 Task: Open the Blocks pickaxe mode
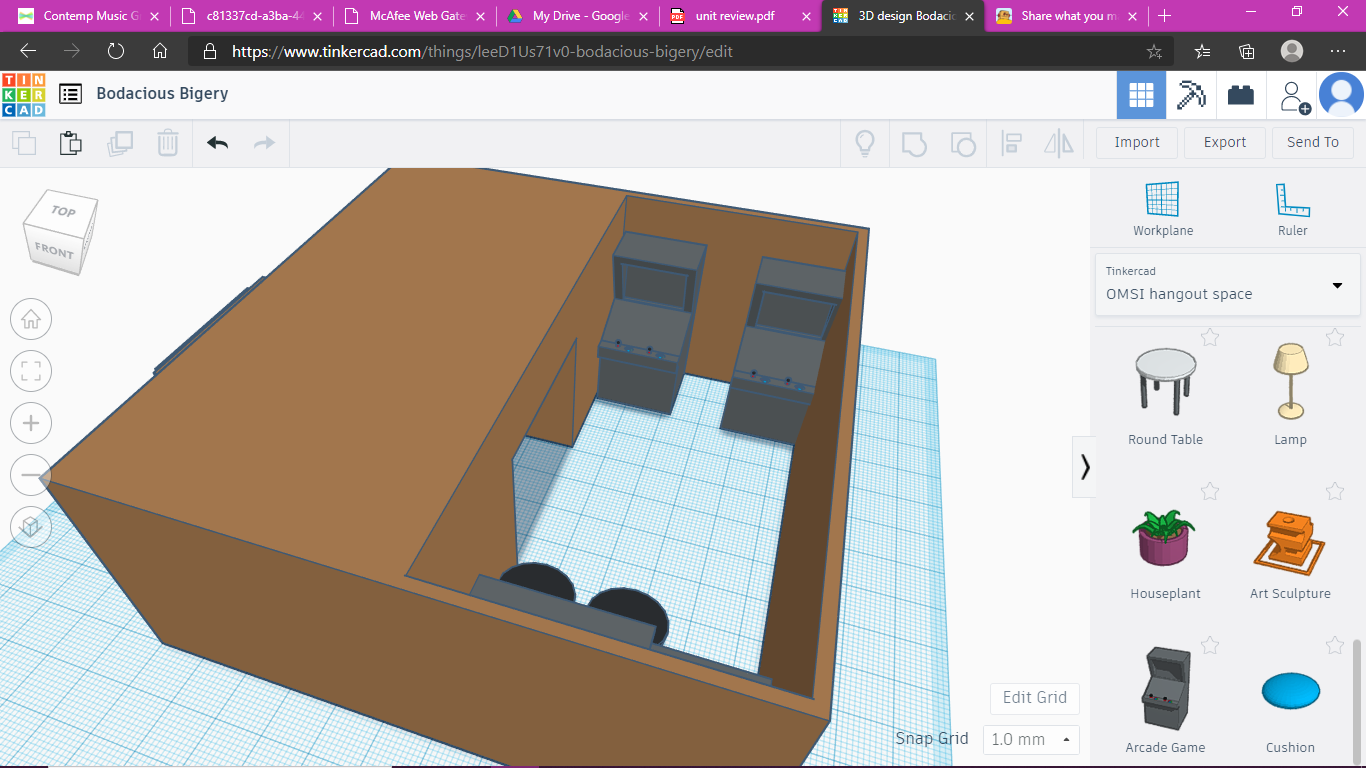click(x=1191, y=95)
